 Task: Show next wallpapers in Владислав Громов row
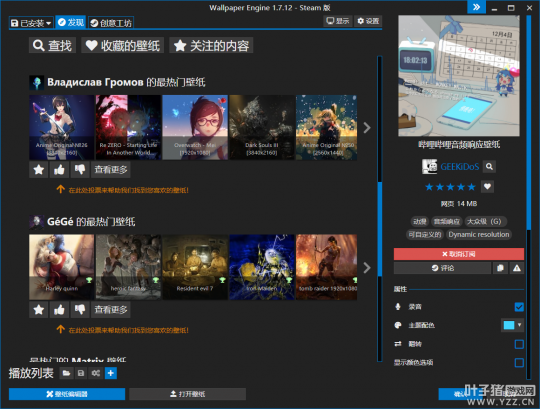tap(367, 128)
